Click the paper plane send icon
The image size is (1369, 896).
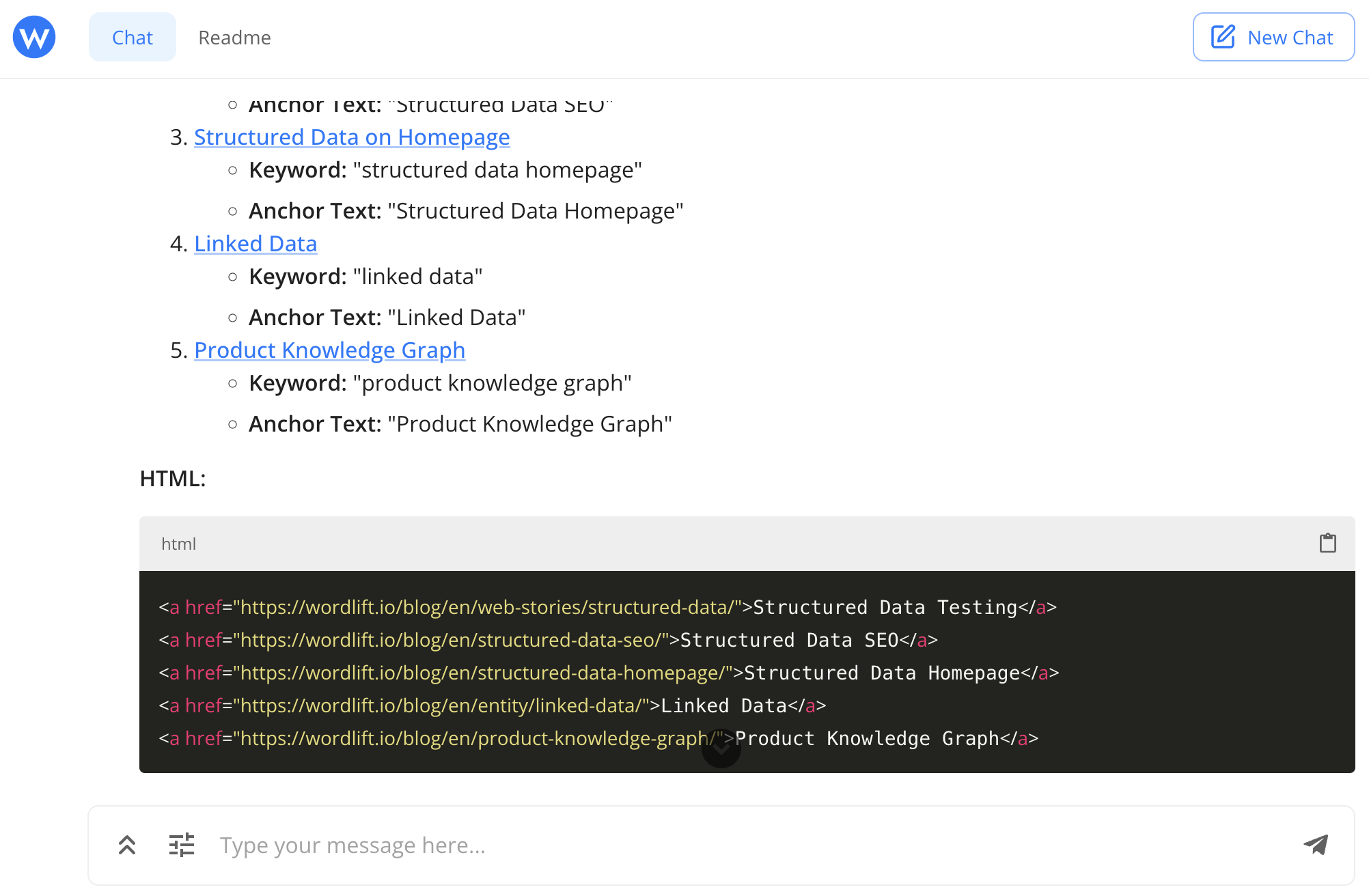1316,845
